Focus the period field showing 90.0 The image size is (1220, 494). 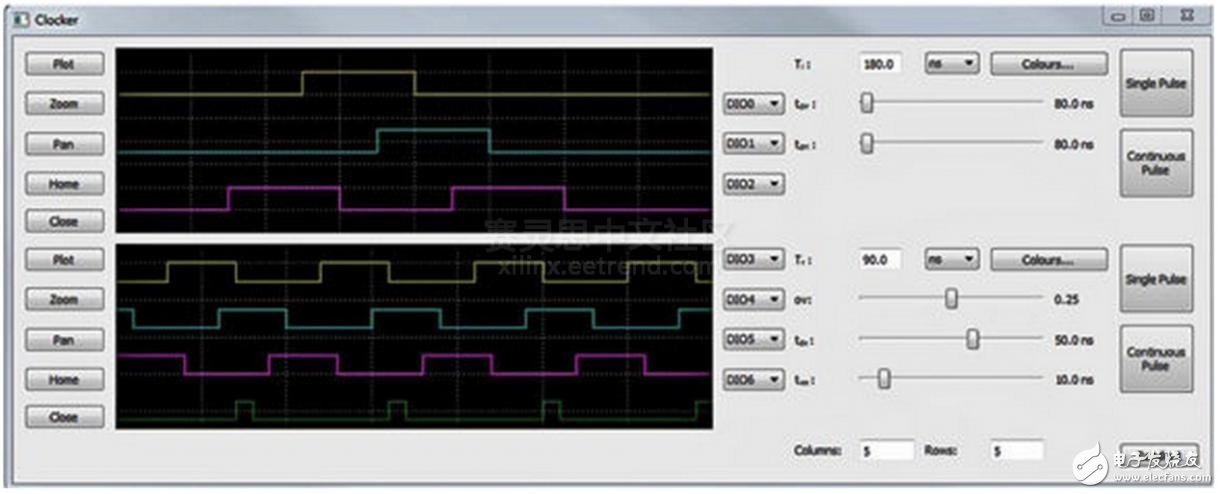pos(880,260)
